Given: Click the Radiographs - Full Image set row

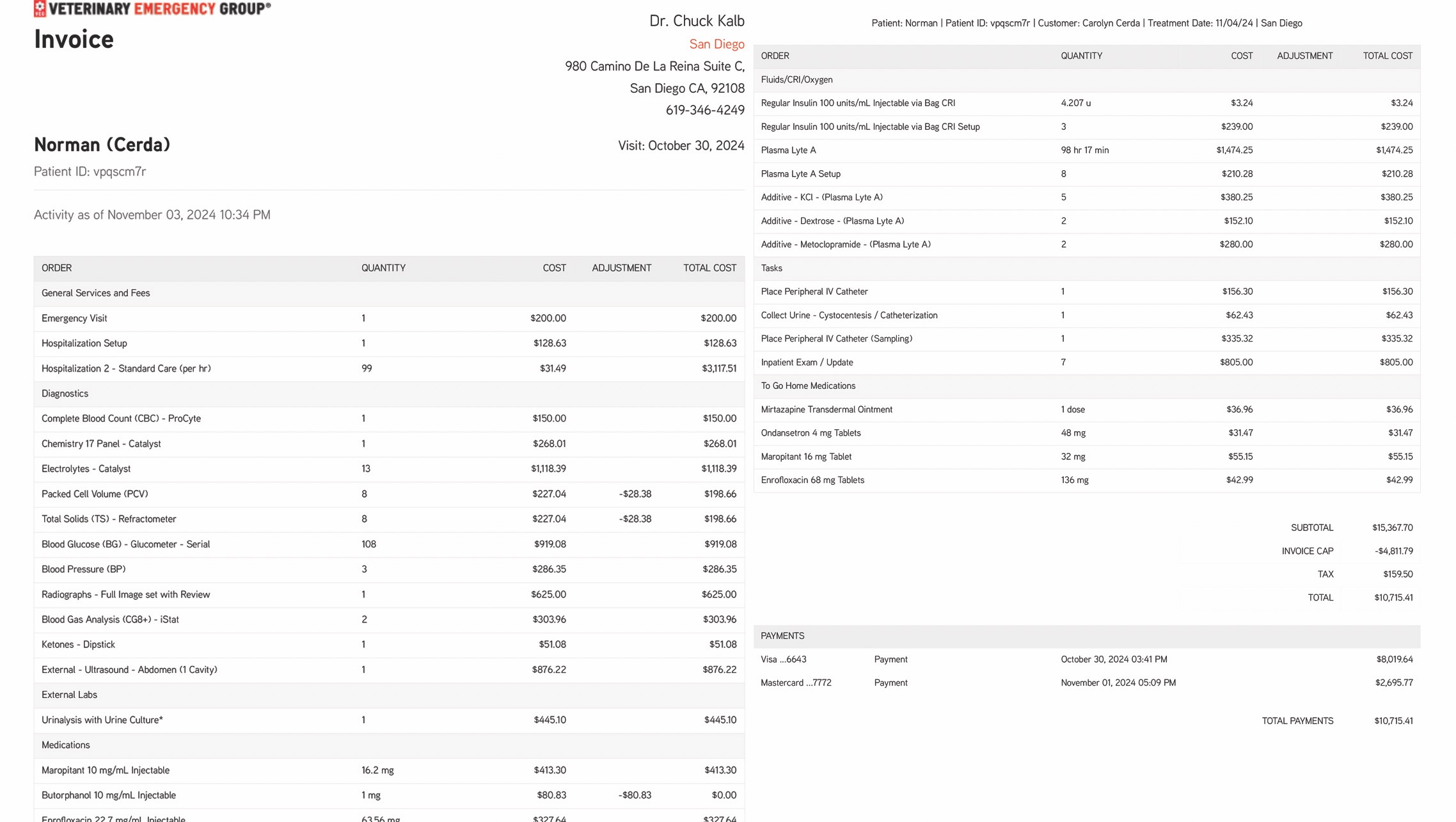Looking at the screenshot, I should [x=126, y=594].
